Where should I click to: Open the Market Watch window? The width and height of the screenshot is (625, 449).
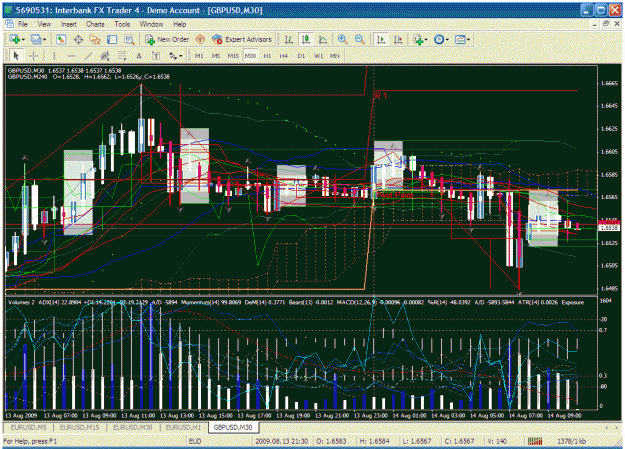[x=61, y=39]
